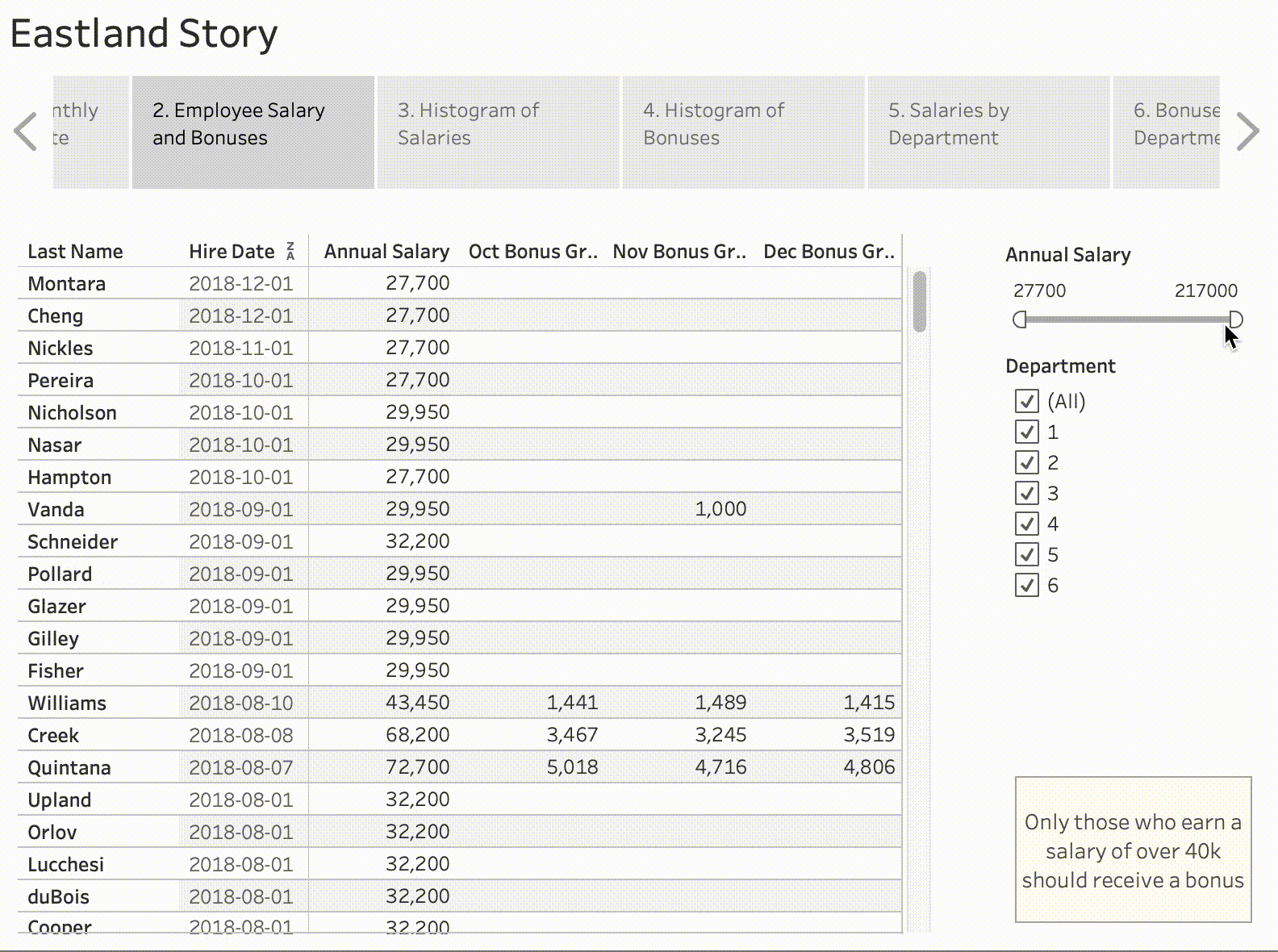This screenshot has height=952, width=1278.
Task: Select the Nasar row name
Action: point(54,445)
